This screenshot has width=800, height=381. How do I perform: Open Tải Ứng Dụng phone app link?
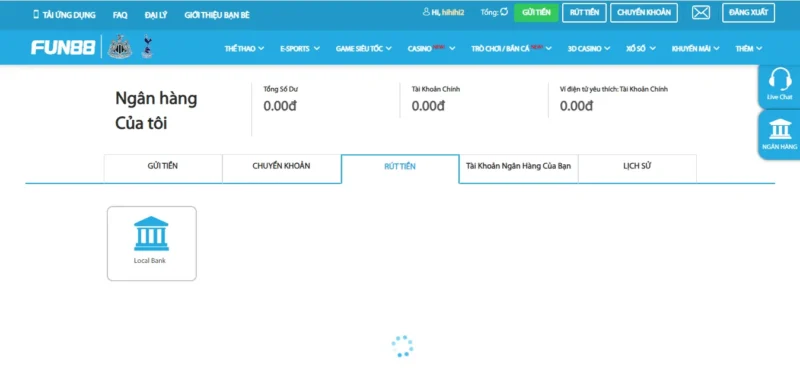coord(64,15)
